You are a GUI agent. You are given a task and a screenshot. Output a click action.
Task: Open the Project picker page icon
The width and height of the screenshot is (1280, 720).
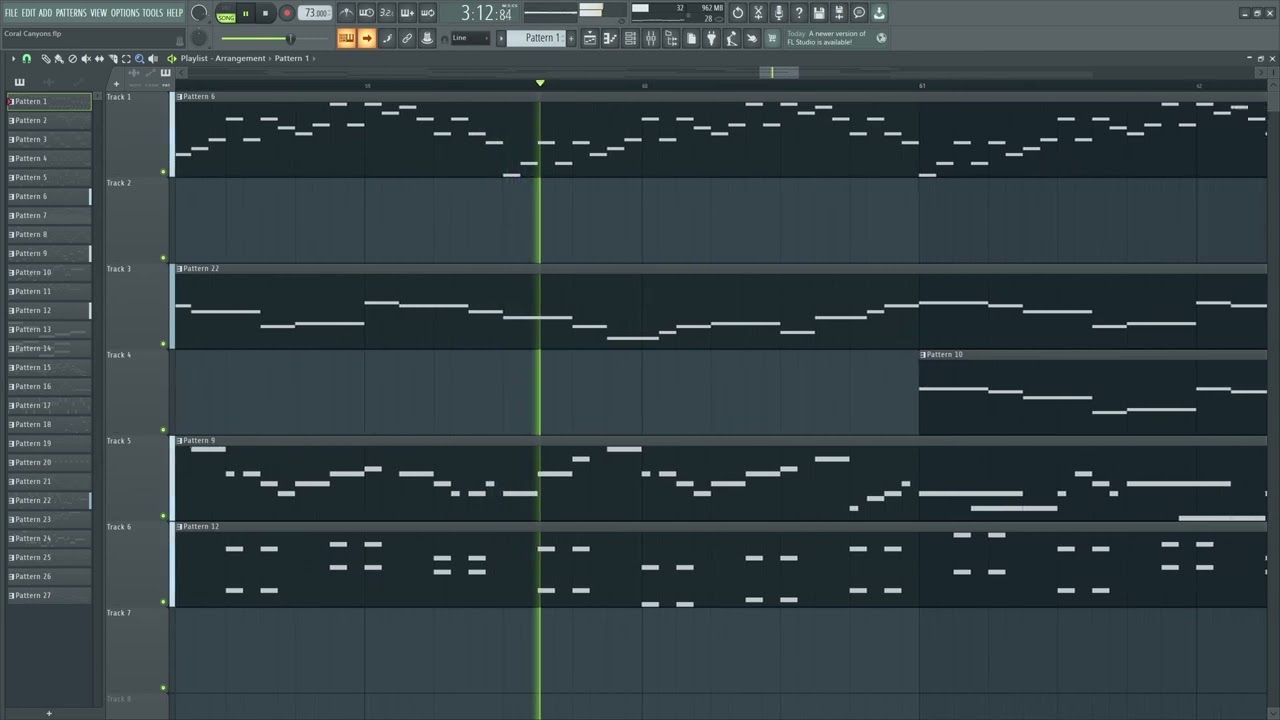click(691, 38)
